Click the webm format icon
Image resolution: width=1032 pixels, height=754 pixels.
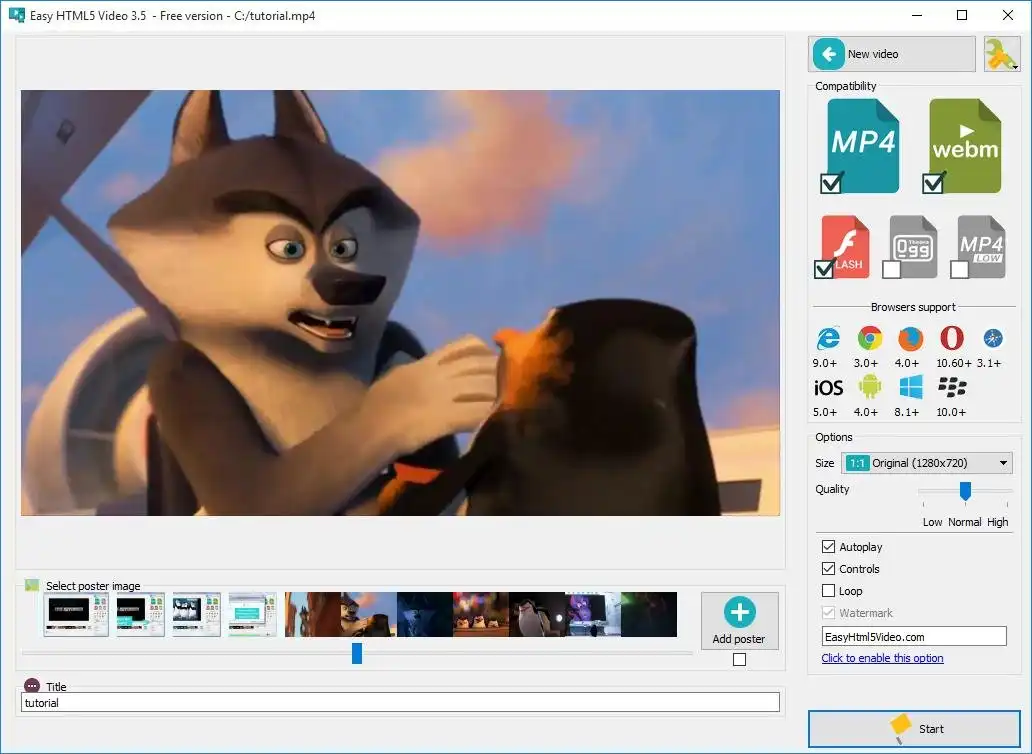click(x=965, y=144)
